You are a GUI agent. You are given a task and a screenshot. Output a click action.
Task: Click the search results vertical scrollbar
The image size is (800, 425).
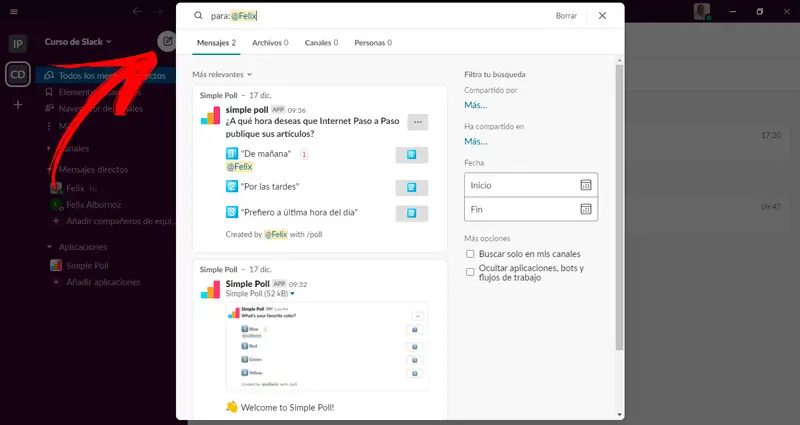pos(619,200)
